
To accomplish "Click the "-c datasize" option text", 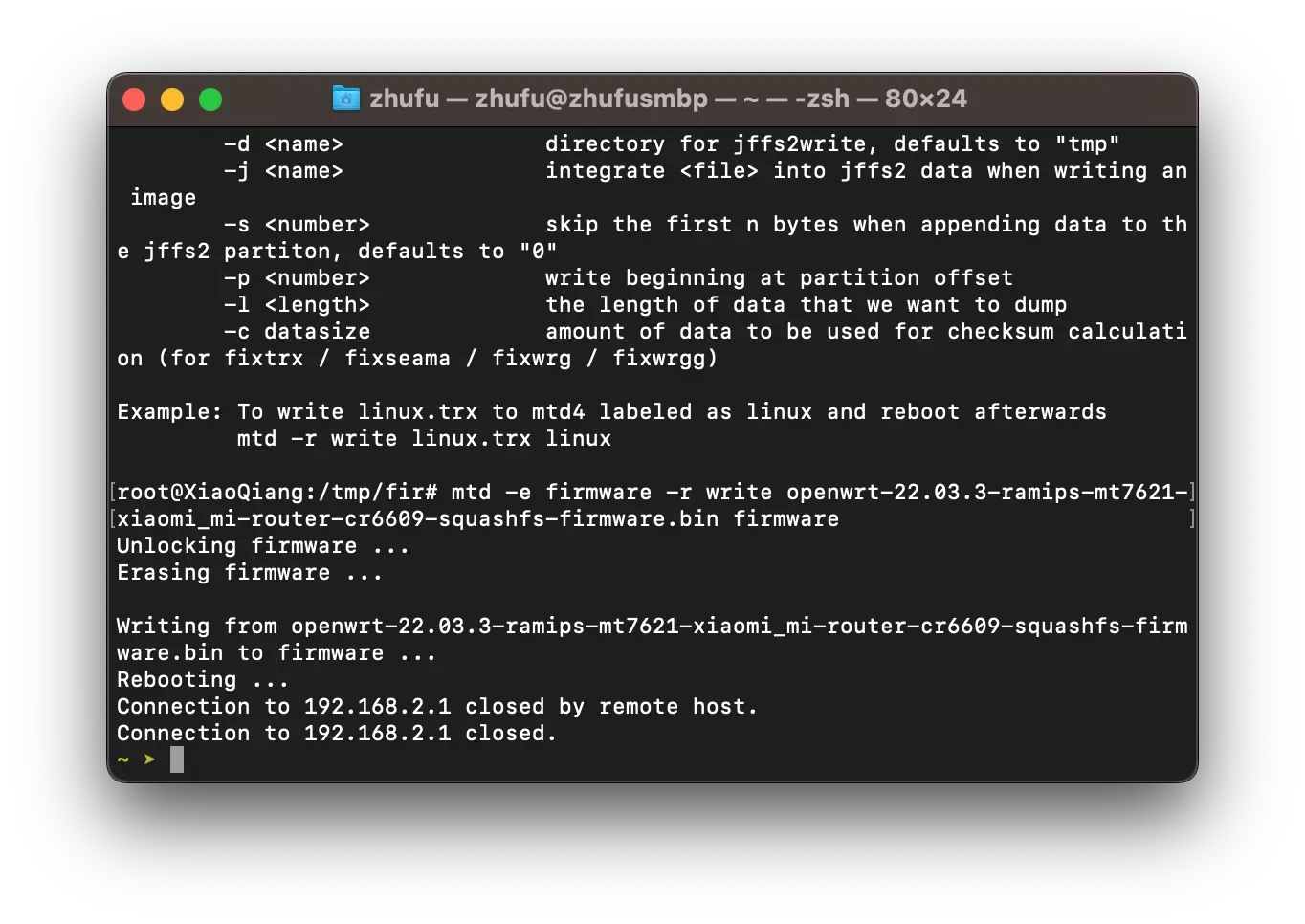I will [297, 332].
